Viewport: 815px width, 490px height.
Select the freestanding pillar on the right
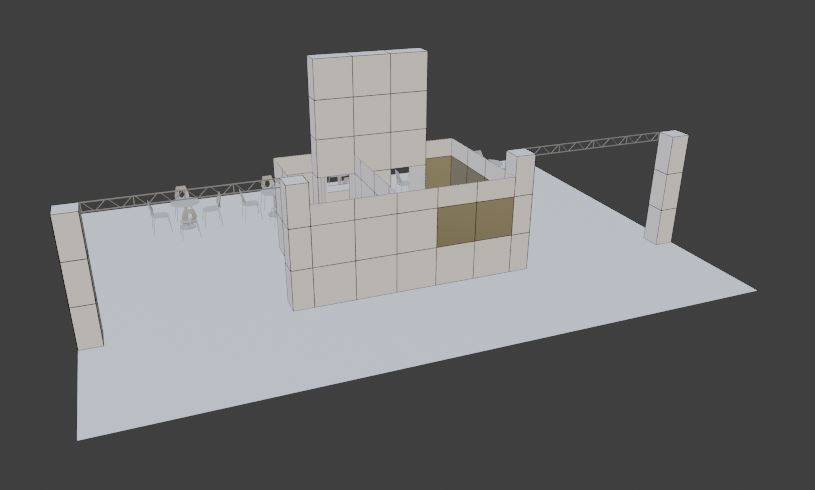coord(668,190)
